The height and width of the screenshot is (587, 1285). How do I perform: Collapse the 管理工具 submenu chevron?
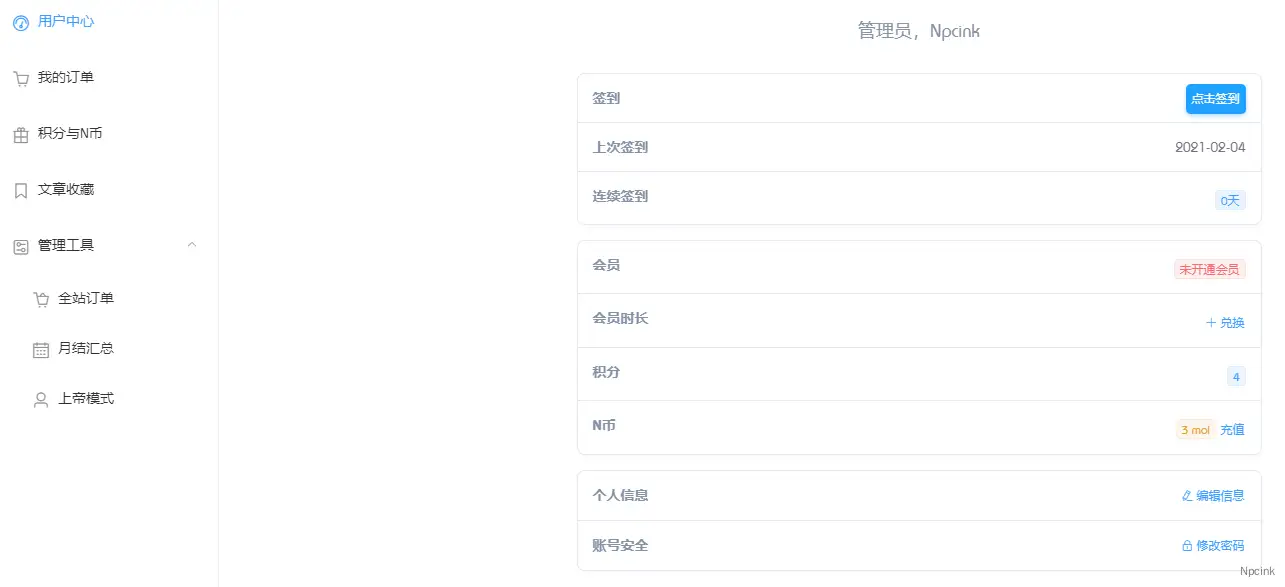(192, 245)
